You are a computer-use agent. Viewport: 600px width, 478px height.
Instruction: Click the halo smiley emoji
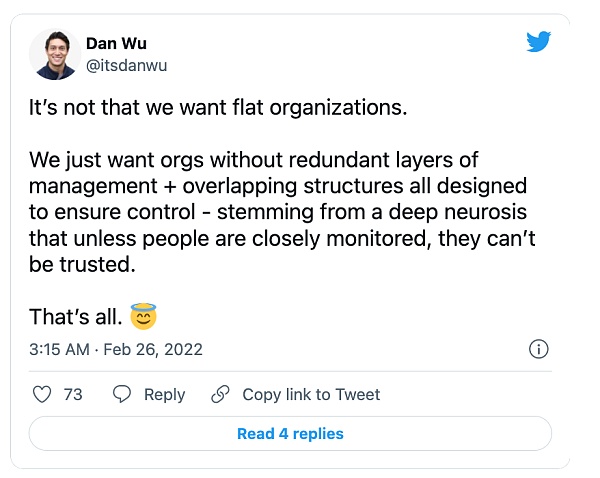[144, 318]
